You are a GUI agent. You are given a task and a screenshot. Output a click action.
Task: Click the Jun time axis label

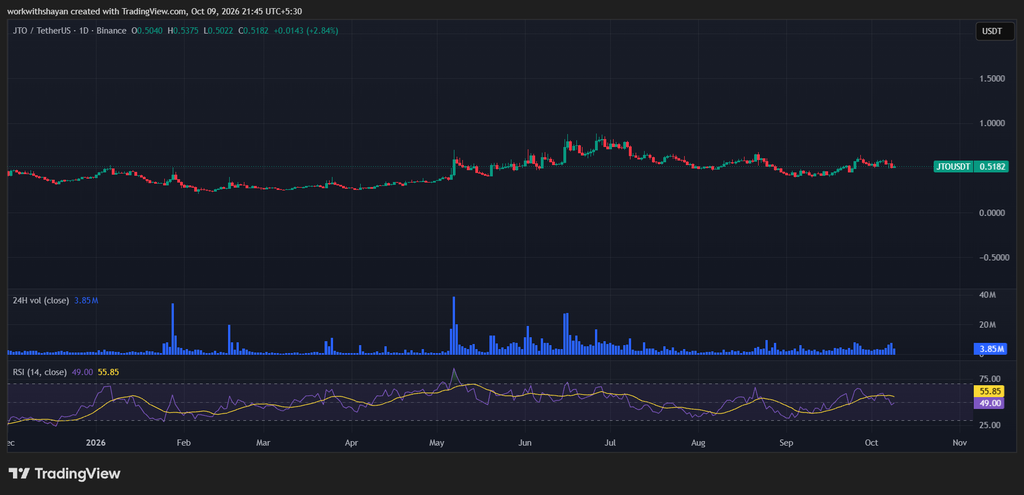coord(524,443)
